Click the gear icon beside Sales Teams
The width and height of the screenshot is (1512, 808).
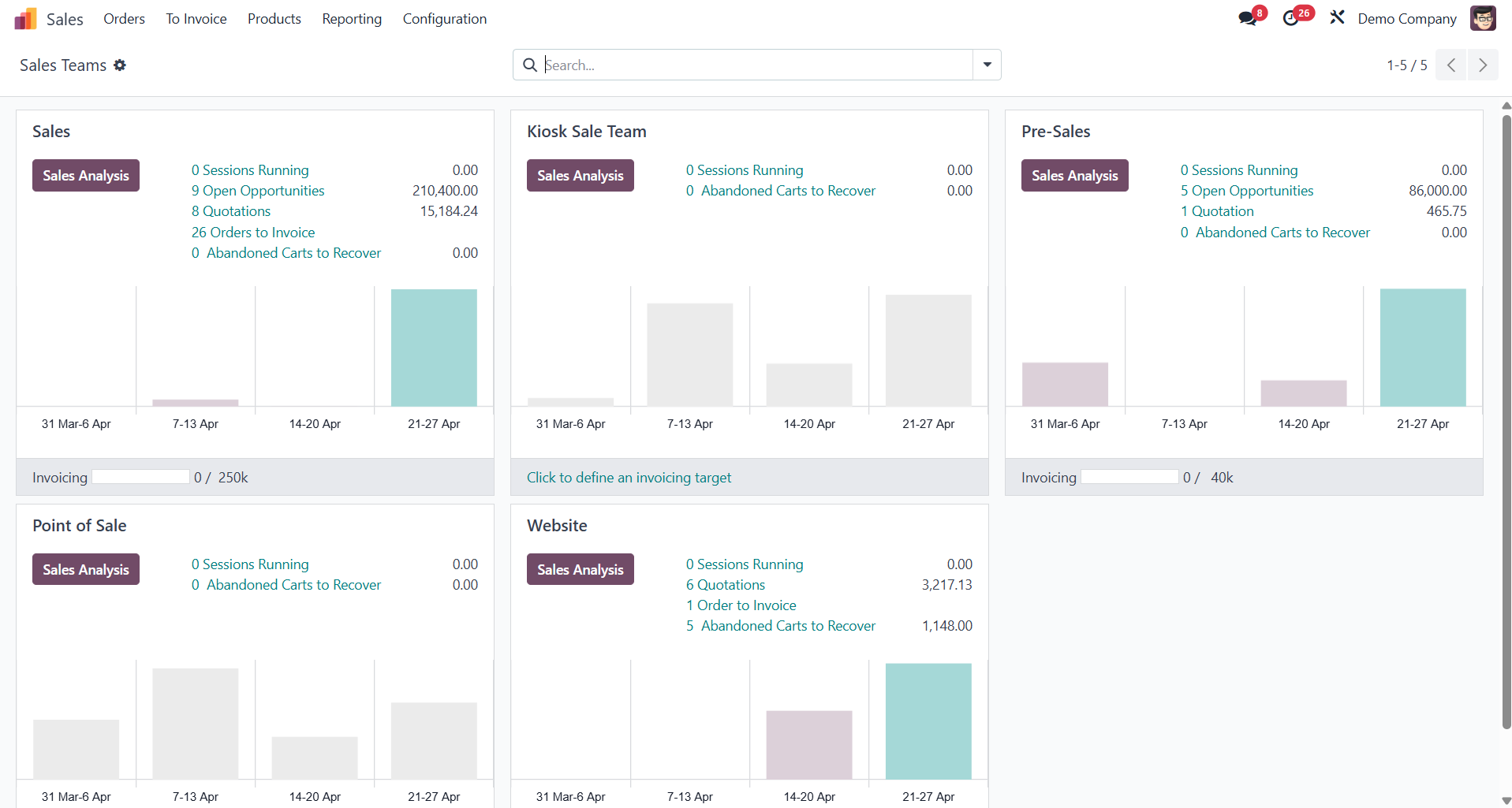click(x=120, y=65)
